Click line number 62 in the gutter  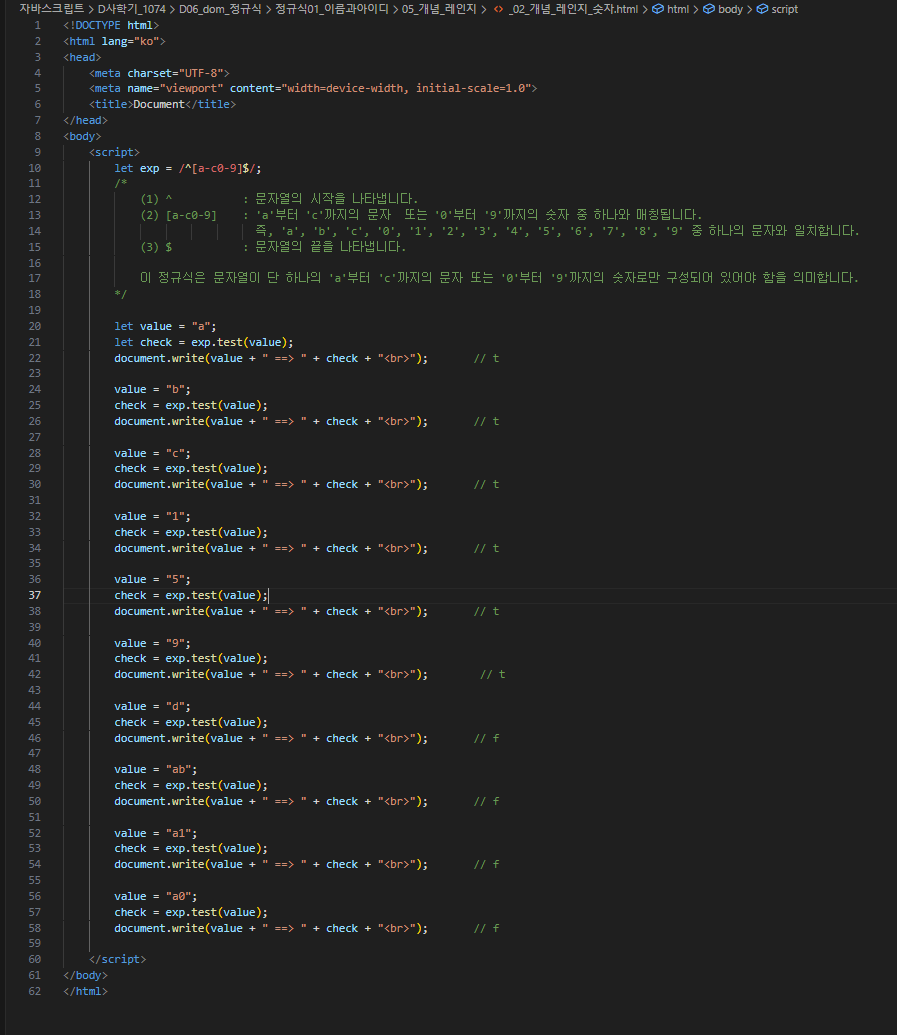pyautogui.click(x=34, y=991)
